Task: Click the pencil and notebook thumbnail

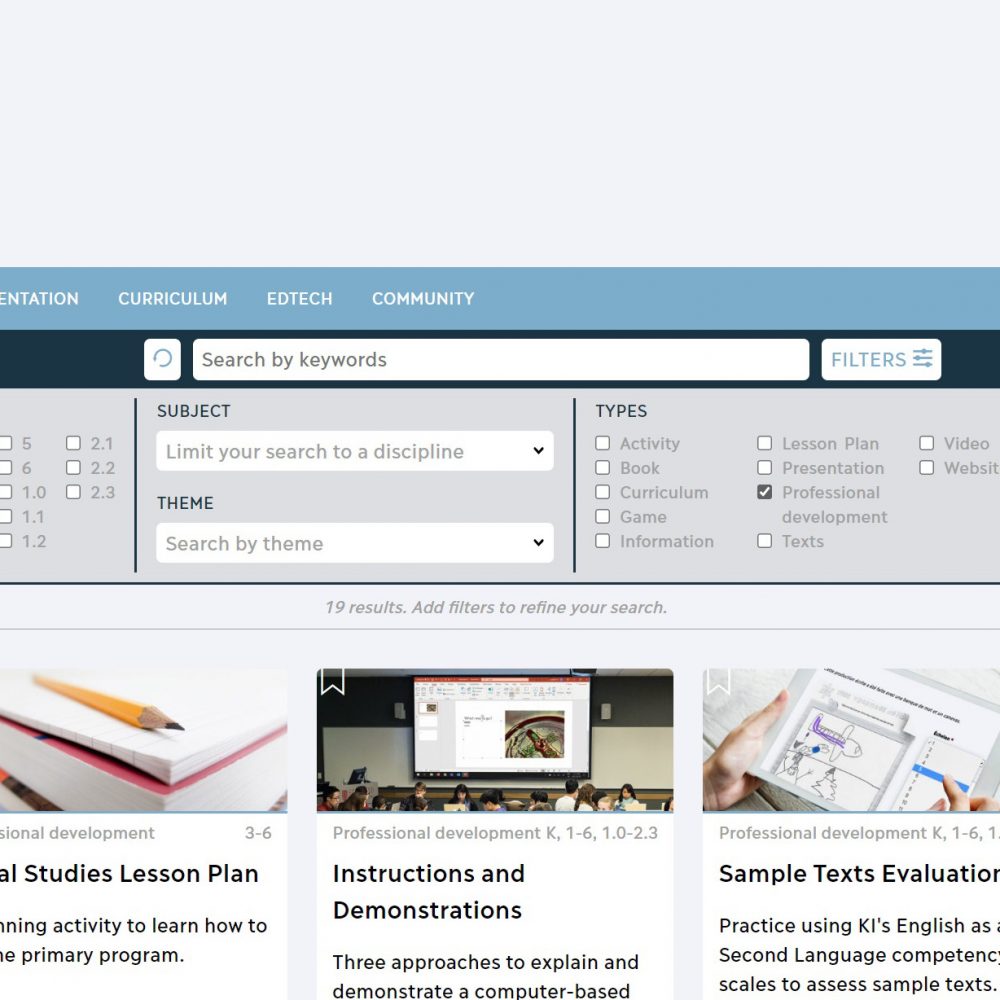Action: tap(143, 740)
